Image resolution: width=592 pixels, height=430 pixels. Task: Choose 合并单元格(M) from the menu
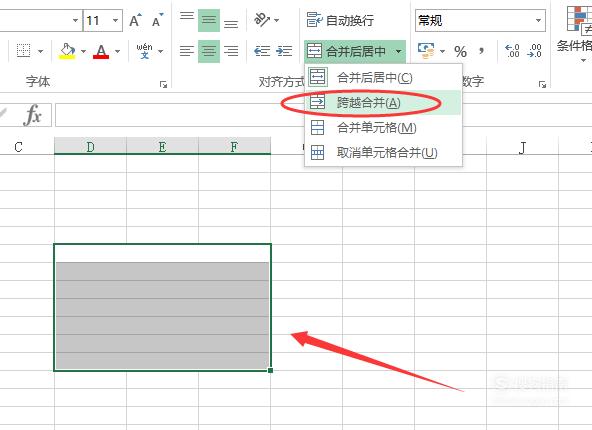pos(383,128)
